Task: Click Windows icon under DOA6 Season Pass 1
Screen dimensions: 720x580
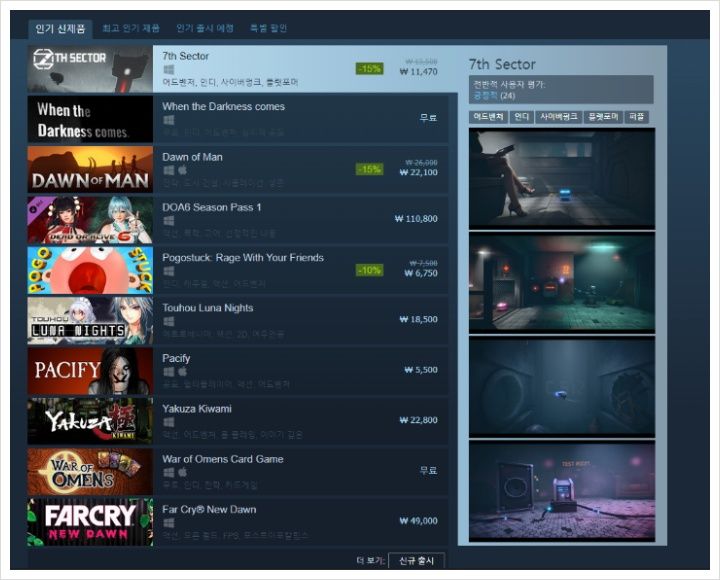Action: coord(169,221)
